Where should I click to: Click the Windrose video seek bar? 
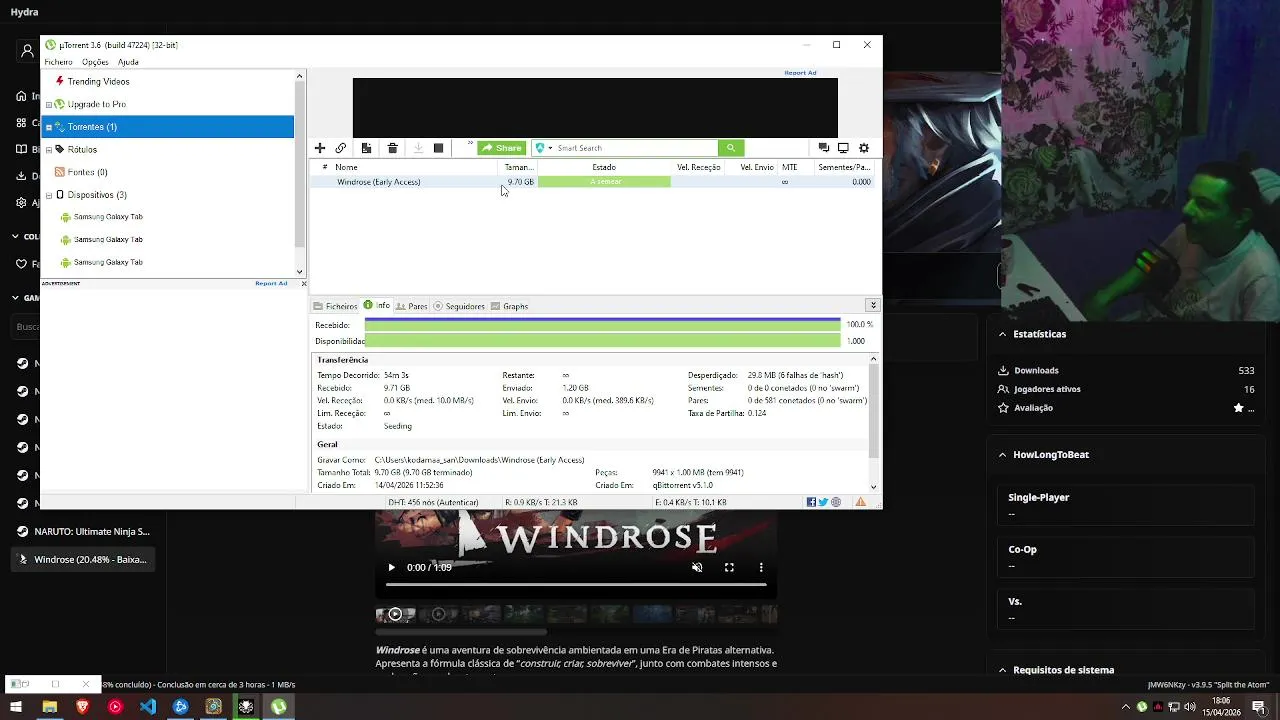coord(576,584)
